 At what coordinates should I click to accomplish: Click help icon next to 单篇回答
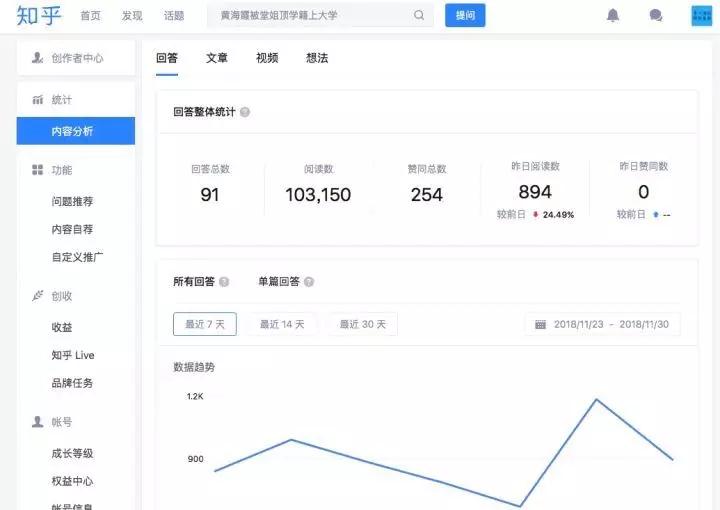coord(309,282)
